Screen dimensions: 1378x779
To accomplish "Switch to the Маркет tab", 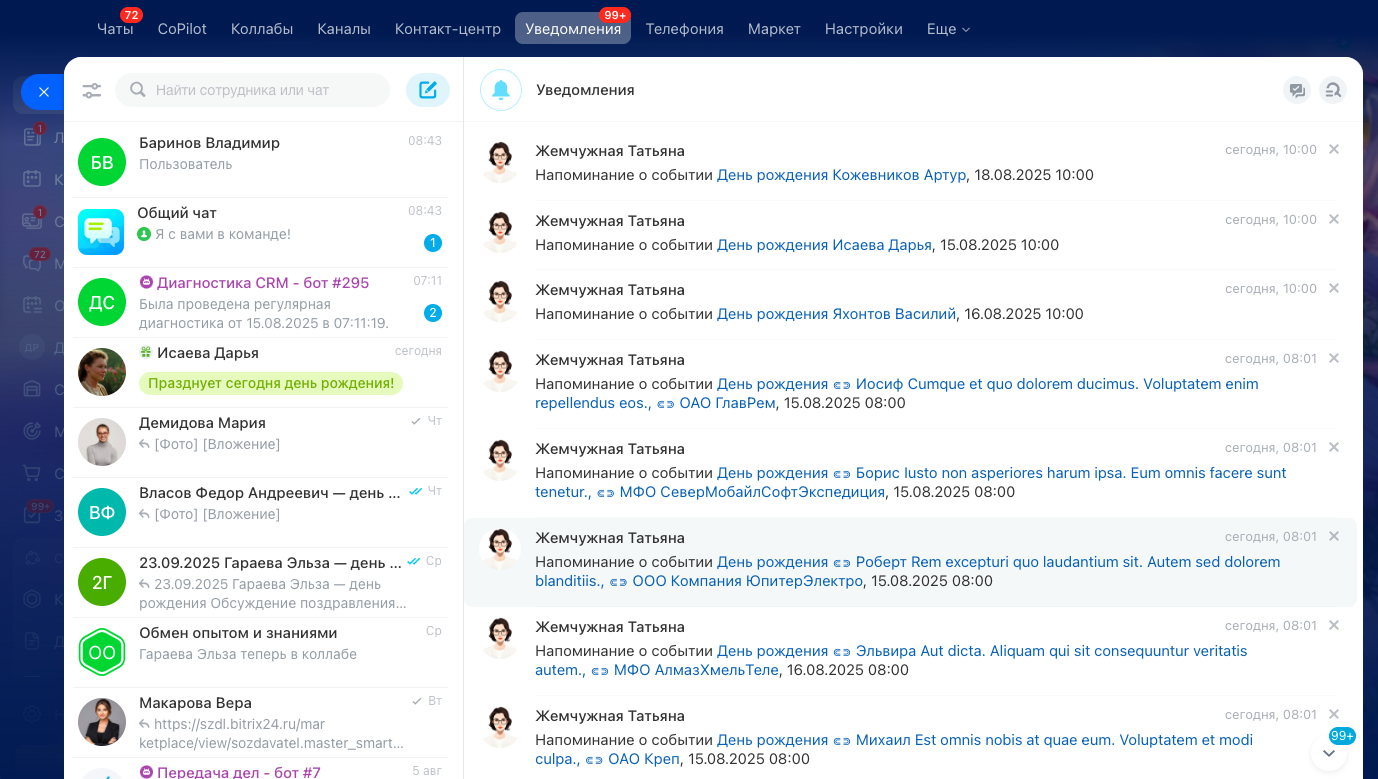I will tap(774, 29).
